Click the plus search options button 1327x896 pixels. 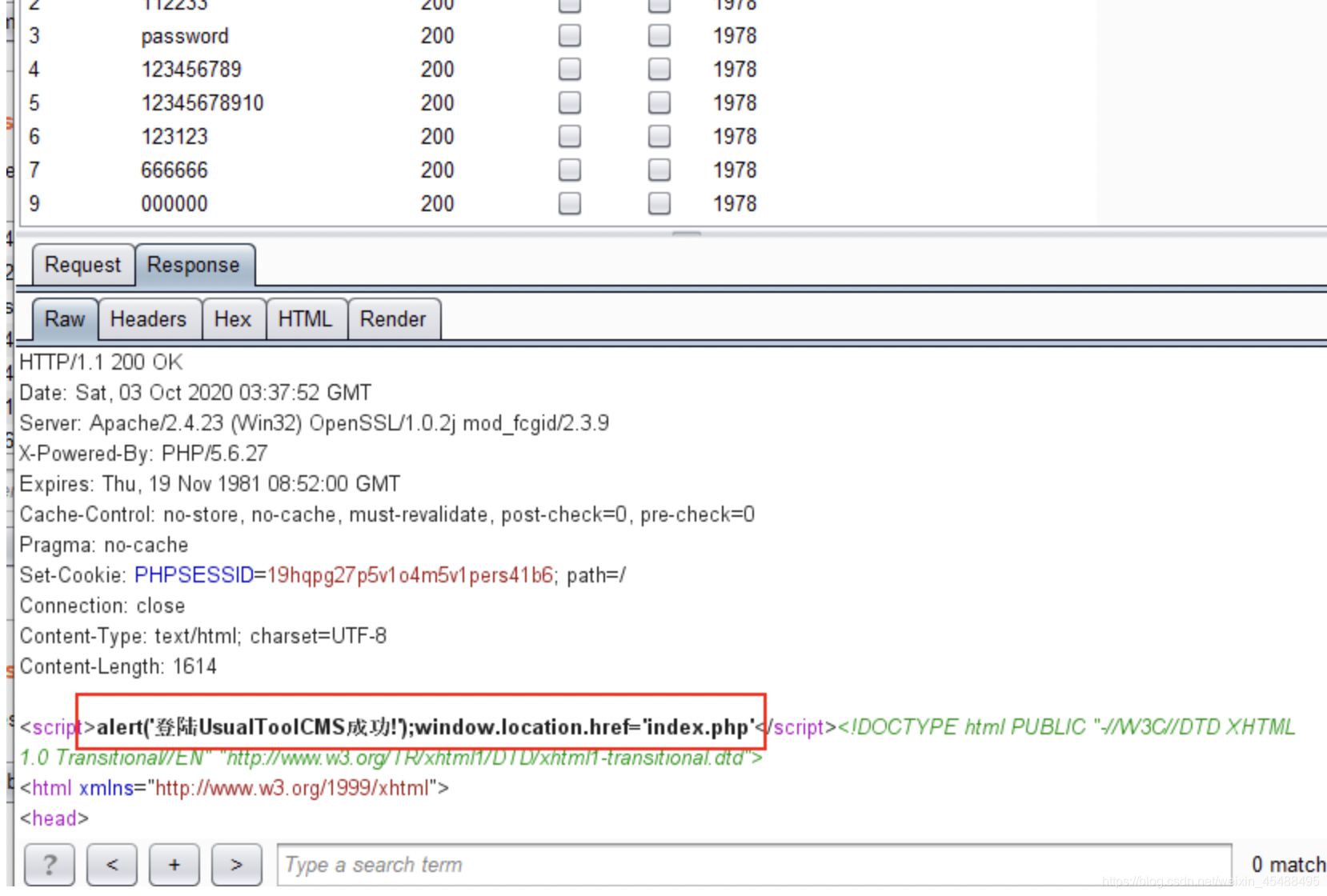pyautogui.click(x=174, y=865)
